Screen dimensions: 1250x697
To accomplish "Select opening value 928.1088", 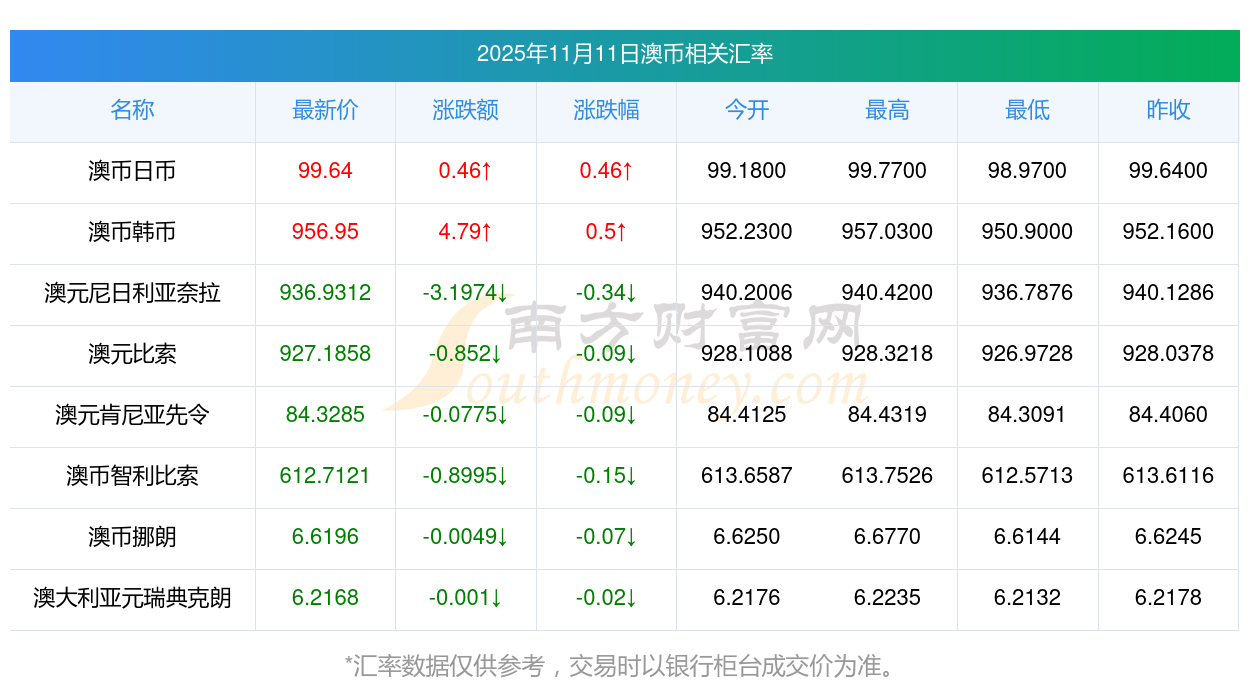I will point(747,354).
